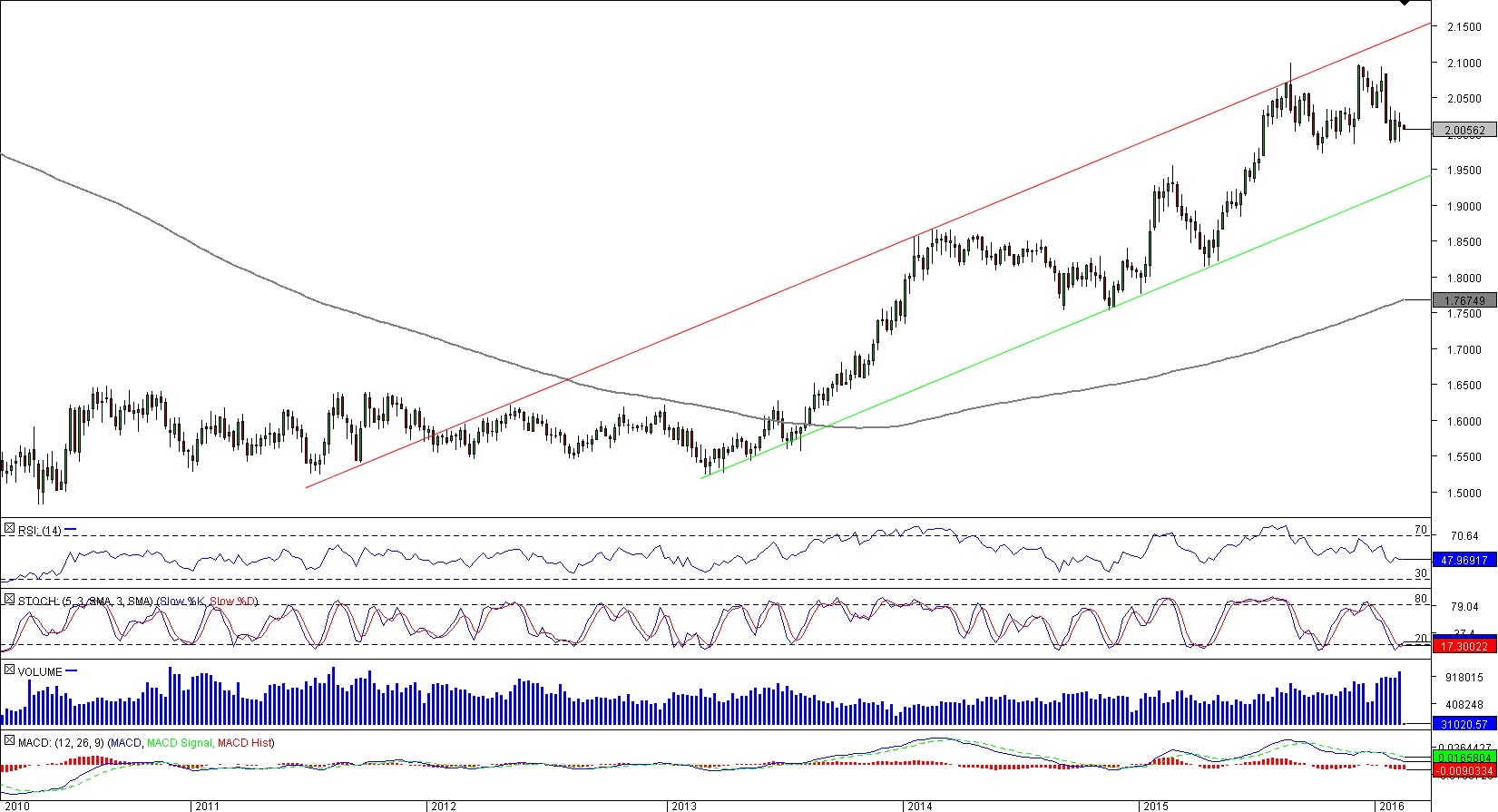1498x812 pixels.
Task: Click the green MACD Signal legend text
Action: (179, 742)
